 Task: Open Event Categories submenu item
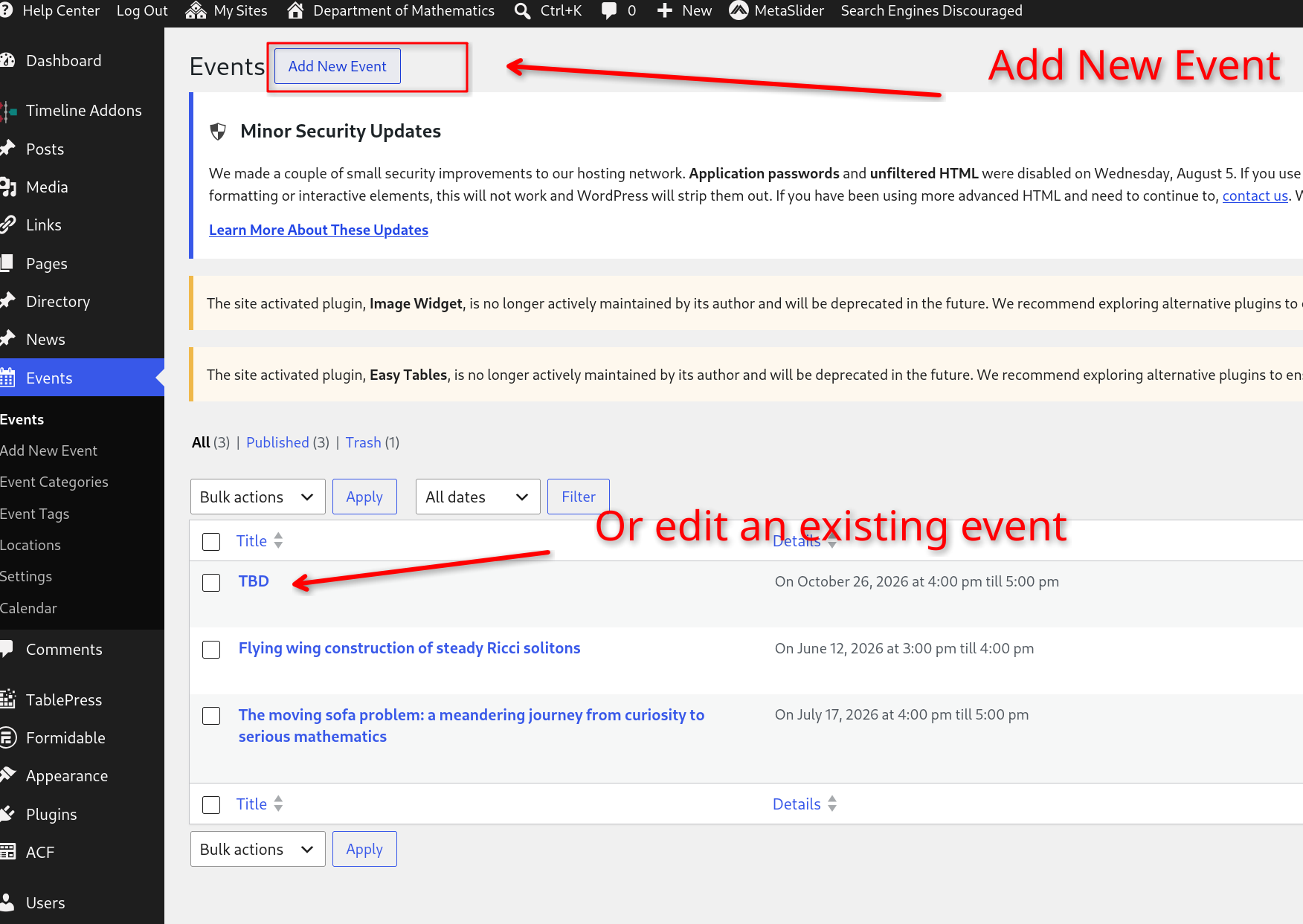54,482
